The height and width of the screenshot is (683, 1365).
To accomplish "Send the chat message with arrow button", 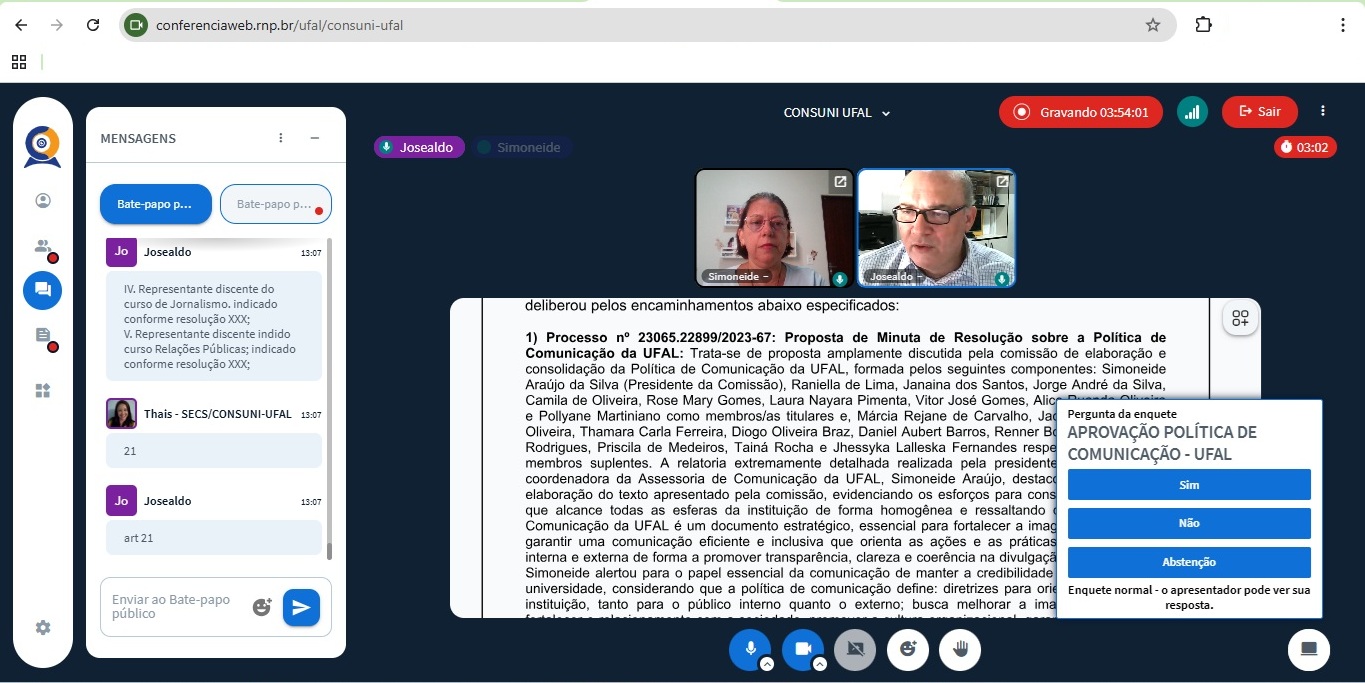I will pos(301,607).
